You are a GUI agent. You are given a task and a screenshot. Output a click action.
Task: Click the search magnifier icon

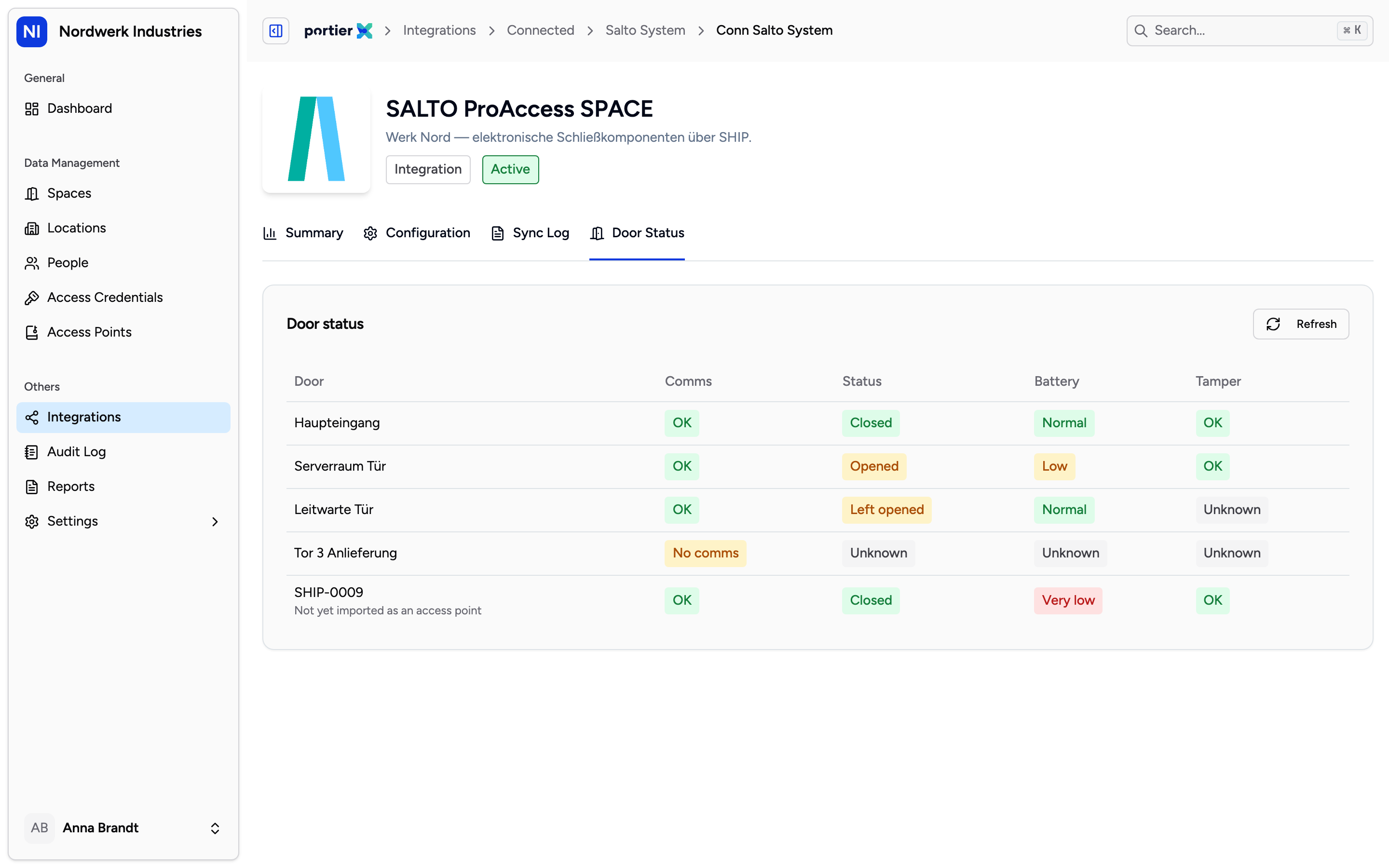(1141, 30)
